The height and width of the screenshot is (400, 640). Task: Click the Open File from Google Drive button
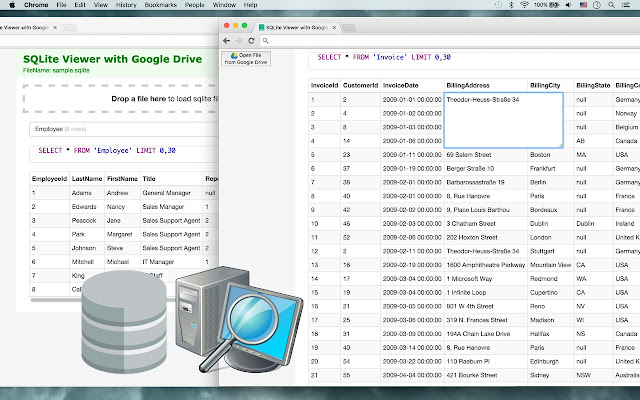[247, 58]
